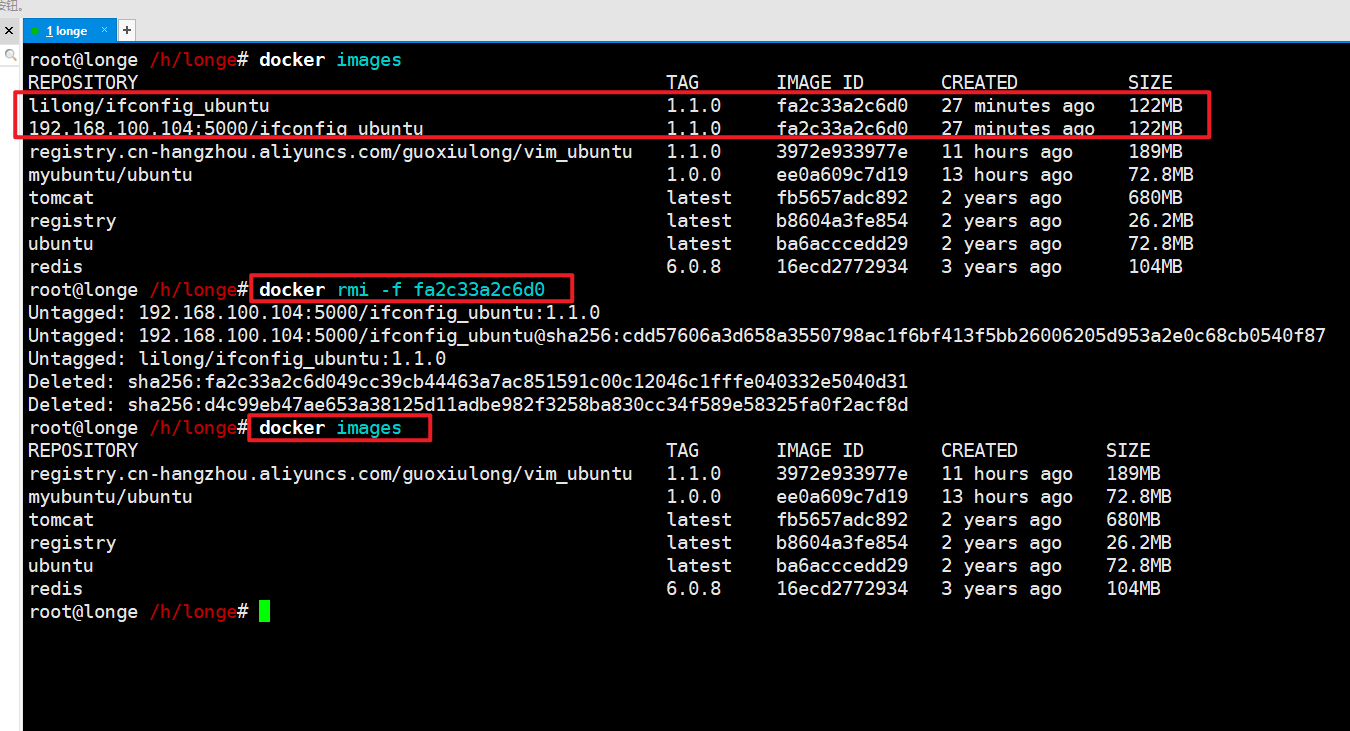Image resolution: width=1350 pixels, height=731 pixels.
Task: Click REPOSITORY header of the first listing
Action: [83, 83]
